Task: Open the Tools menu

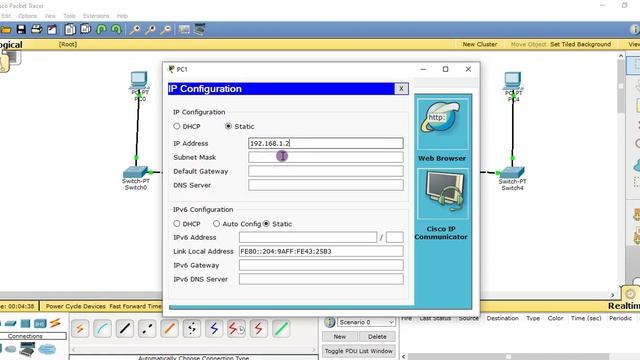Action: [x=69, y=16]
